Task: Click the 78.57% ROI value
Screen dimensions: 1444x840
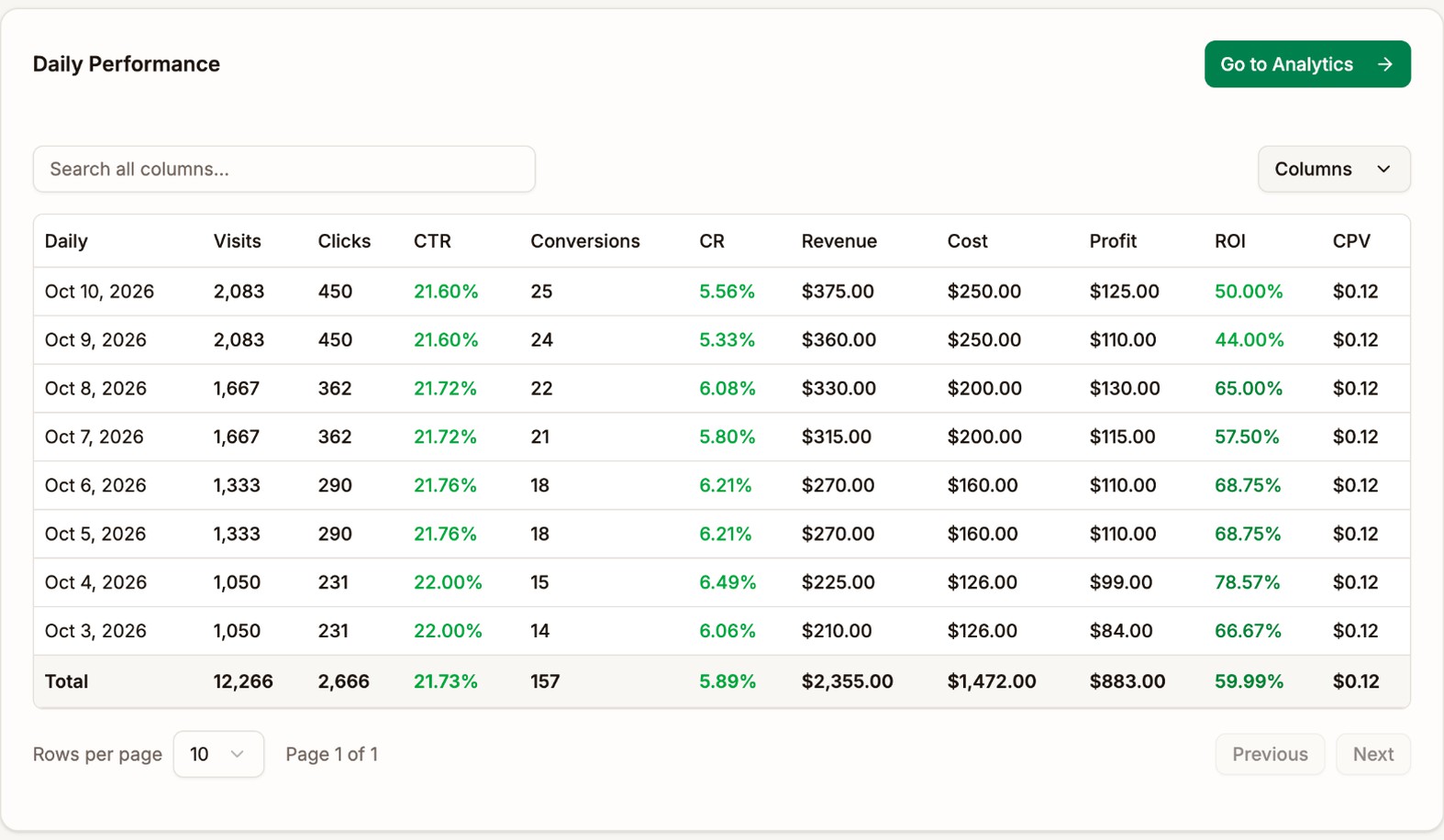Action: (1248, 583)
